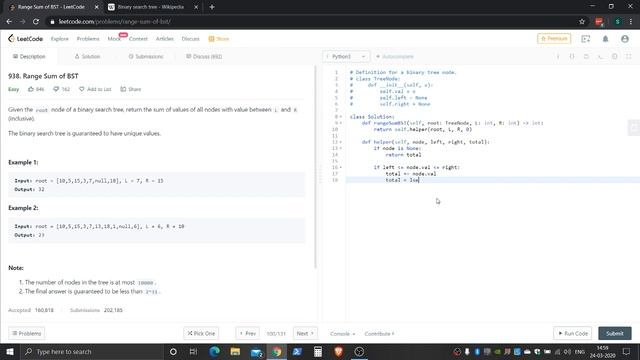
Task: Open the user profile avatar menu
Action: (x=625, y=39)
